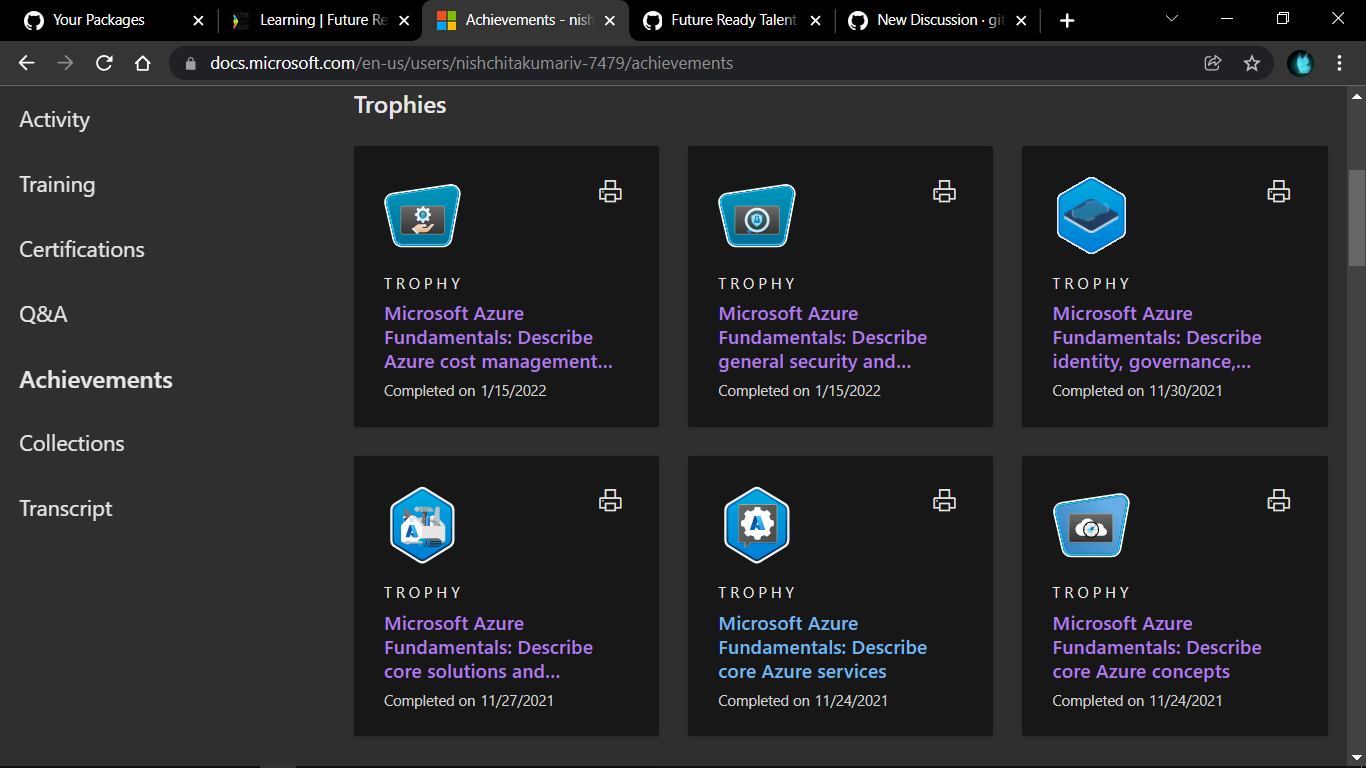Viewport: 1366px width, 768px height.
Task: Open Describe core solutions link
Action: [488, 648]
